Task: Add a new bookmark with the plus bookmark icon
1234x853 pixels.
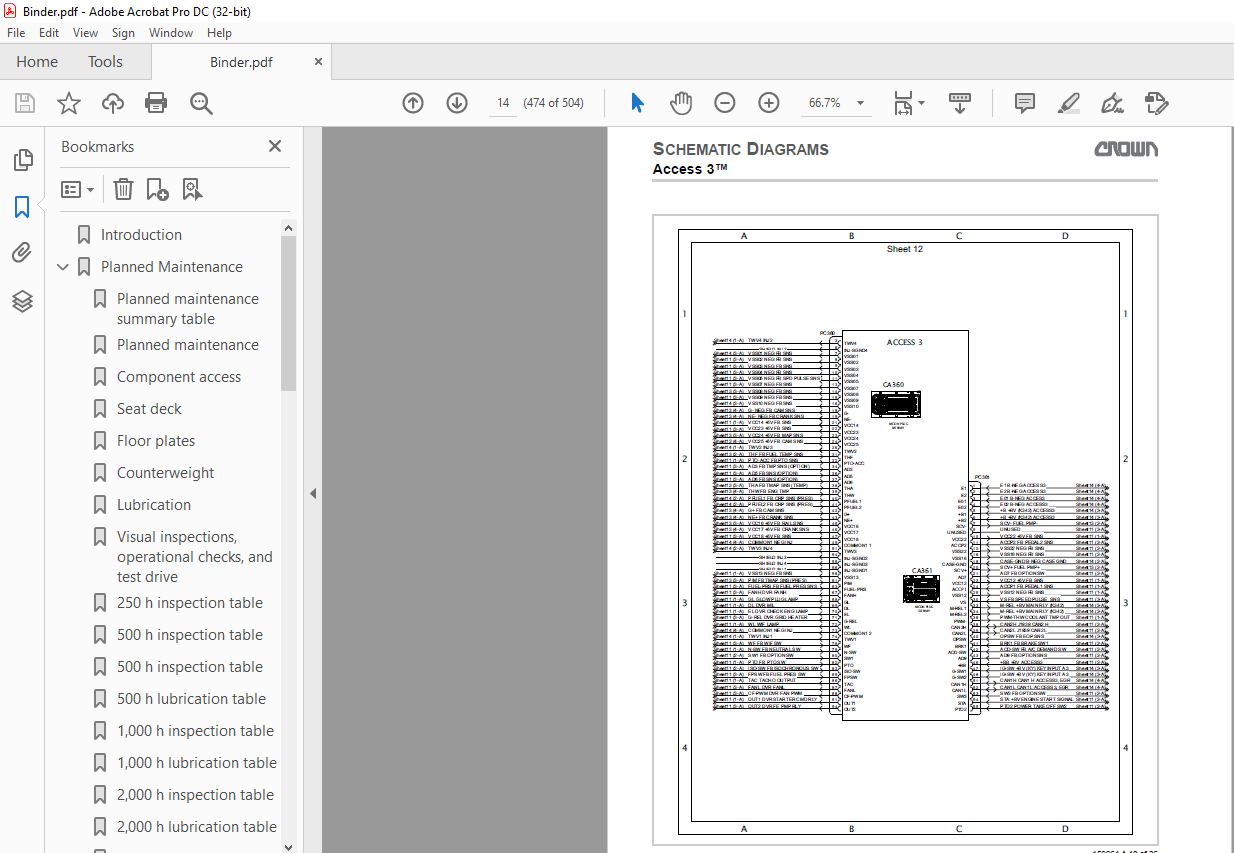Action: [157, 189]
